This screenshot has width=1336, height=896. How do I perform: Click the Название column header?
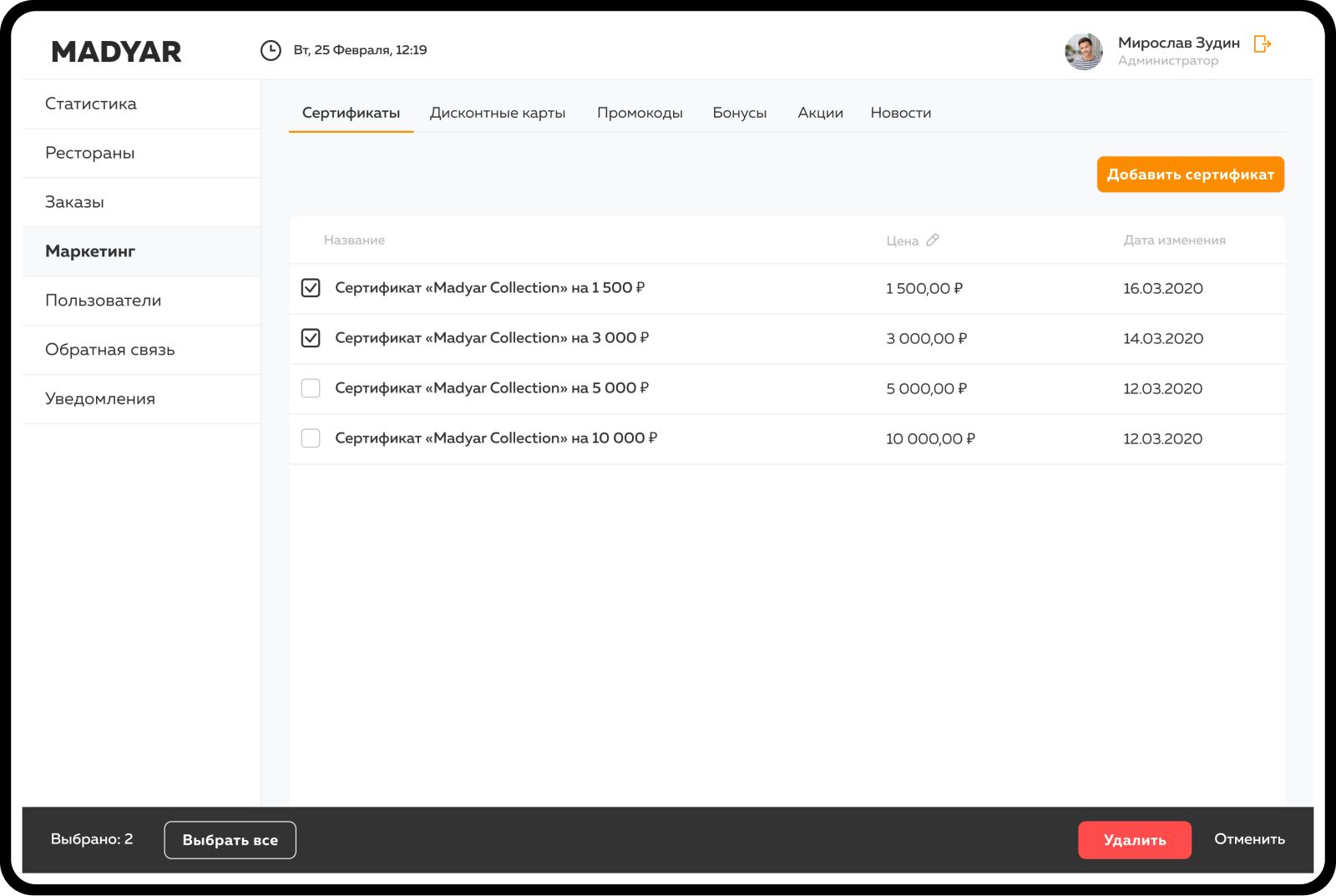click(x=354, y=240)
